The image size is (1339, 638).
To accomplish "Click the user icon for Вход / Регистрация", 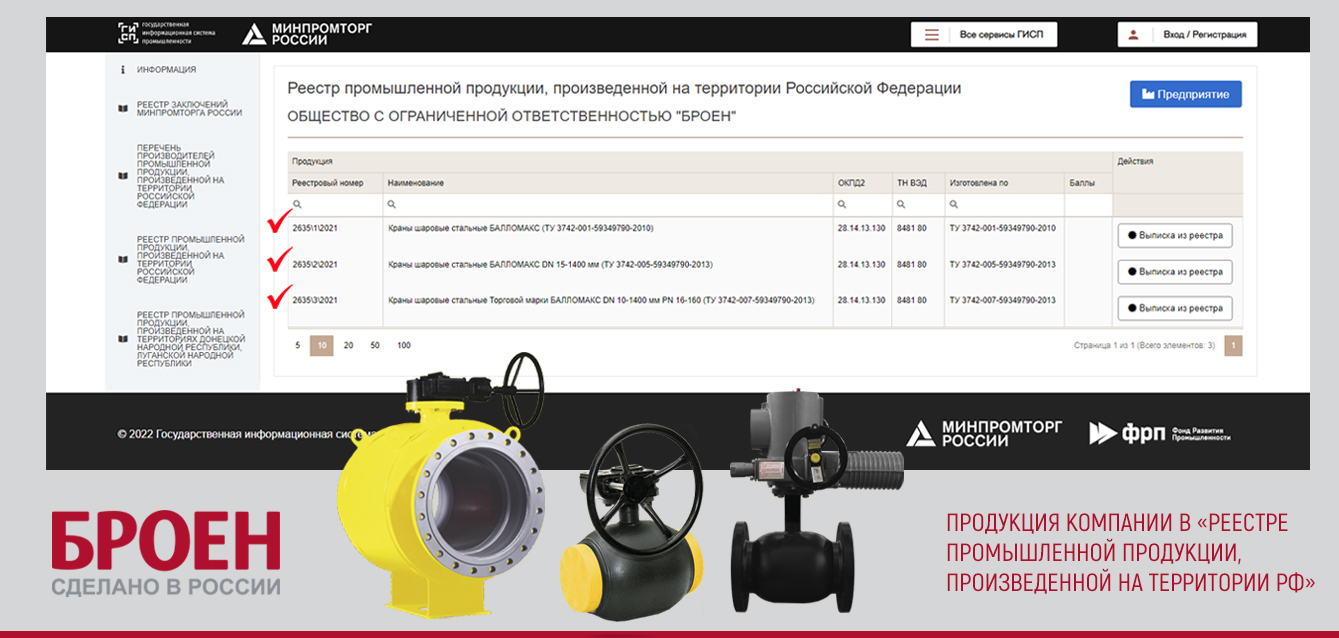I will tap(1133, 34).
